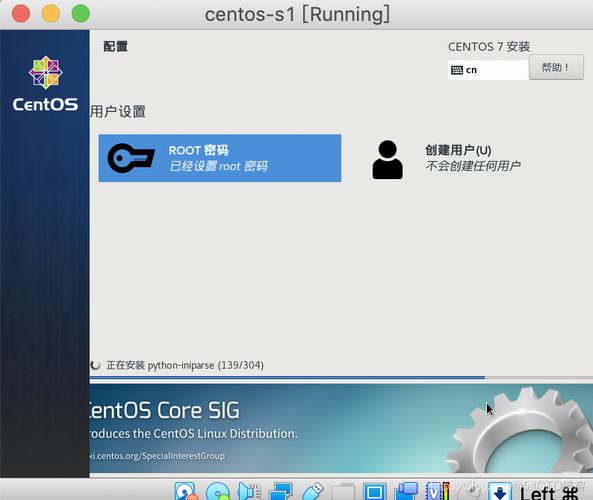Click the 配置 page title

[x=116, y=47]
